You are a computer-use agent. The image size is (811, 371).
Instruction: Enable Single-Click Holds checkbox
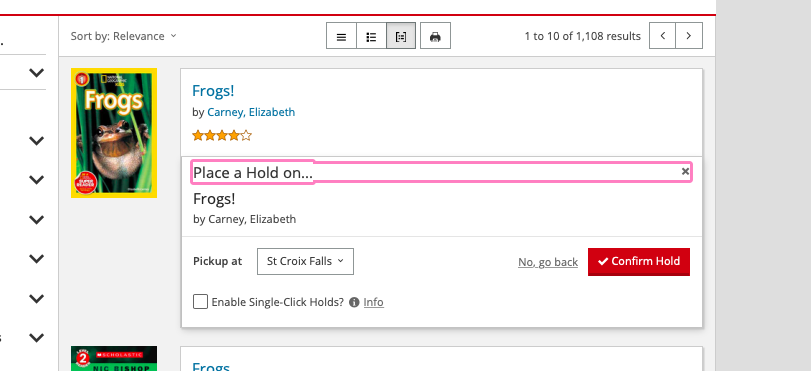coord(200,302)
